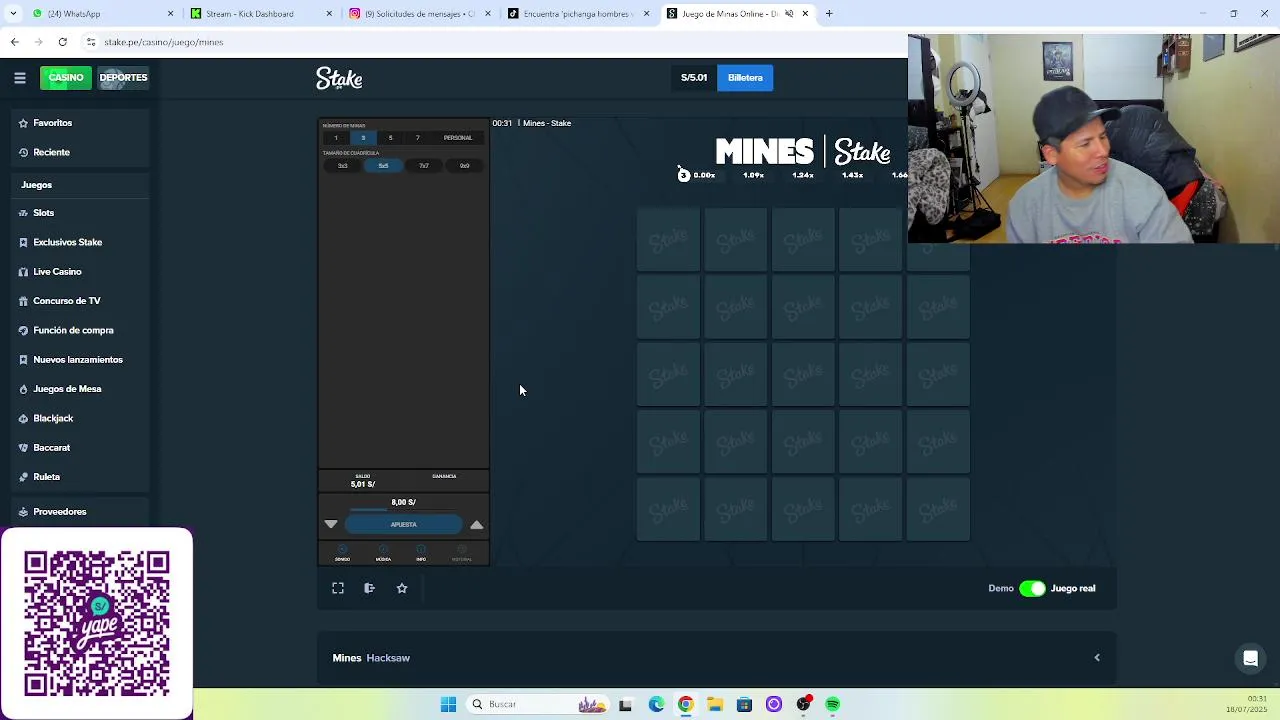Increase bet with up arrow
This screenshot has height=720, width=1280.
coord(477,524)
